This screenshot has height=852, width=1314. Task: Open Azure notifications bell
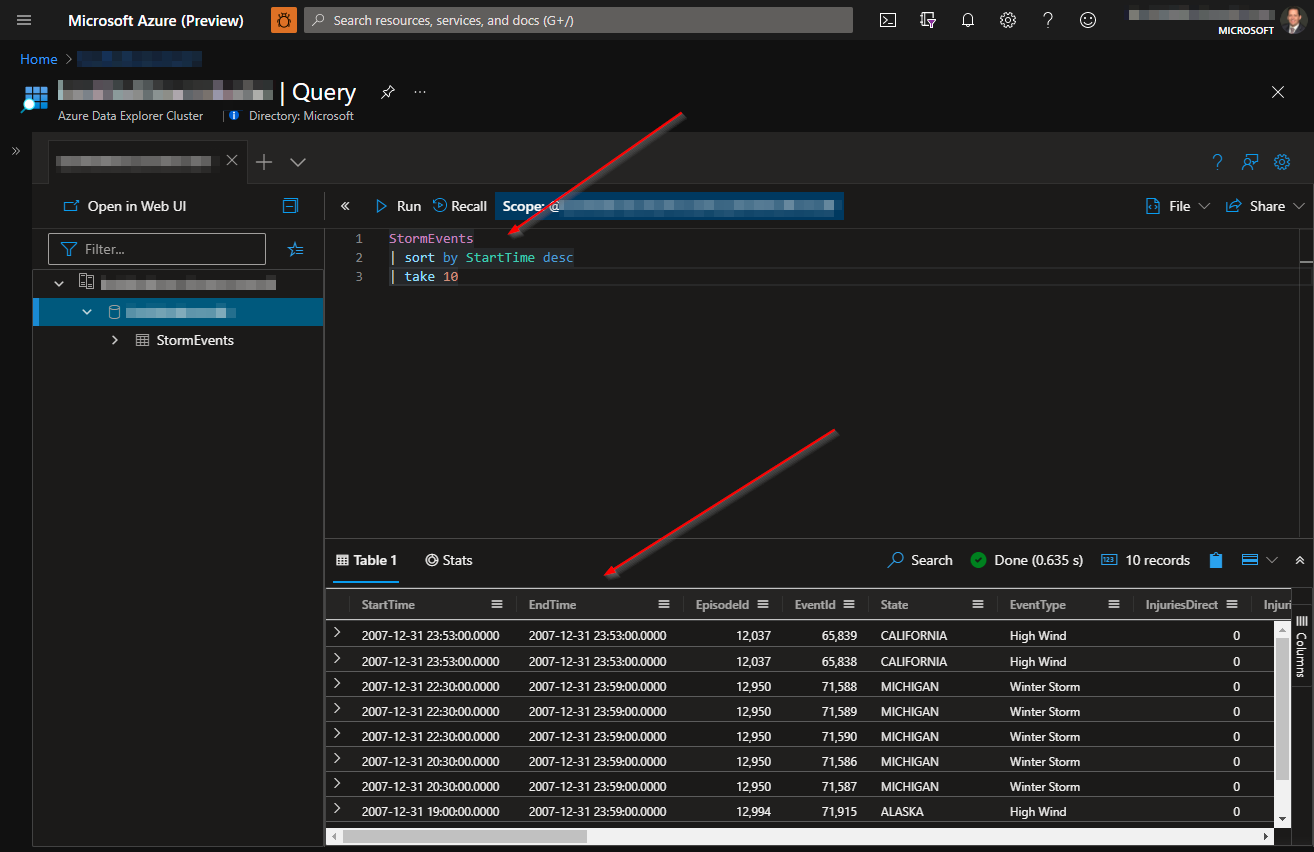click(967, 20)
